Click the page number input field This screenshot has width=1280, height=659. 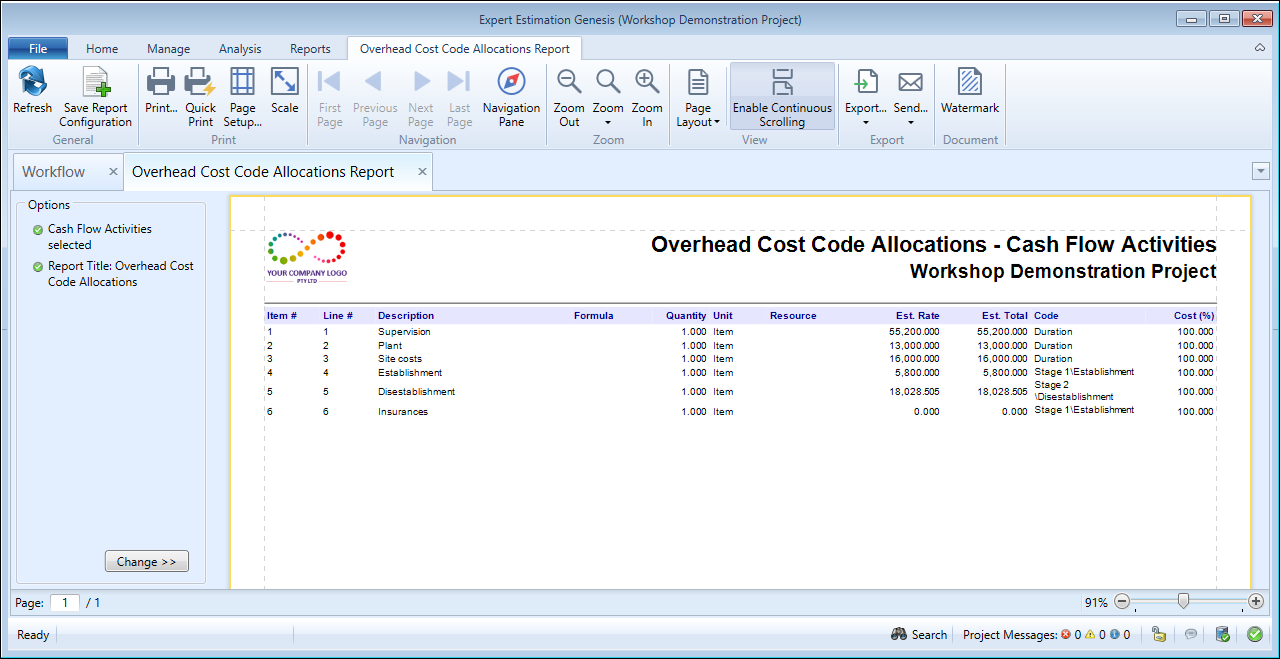65,603
